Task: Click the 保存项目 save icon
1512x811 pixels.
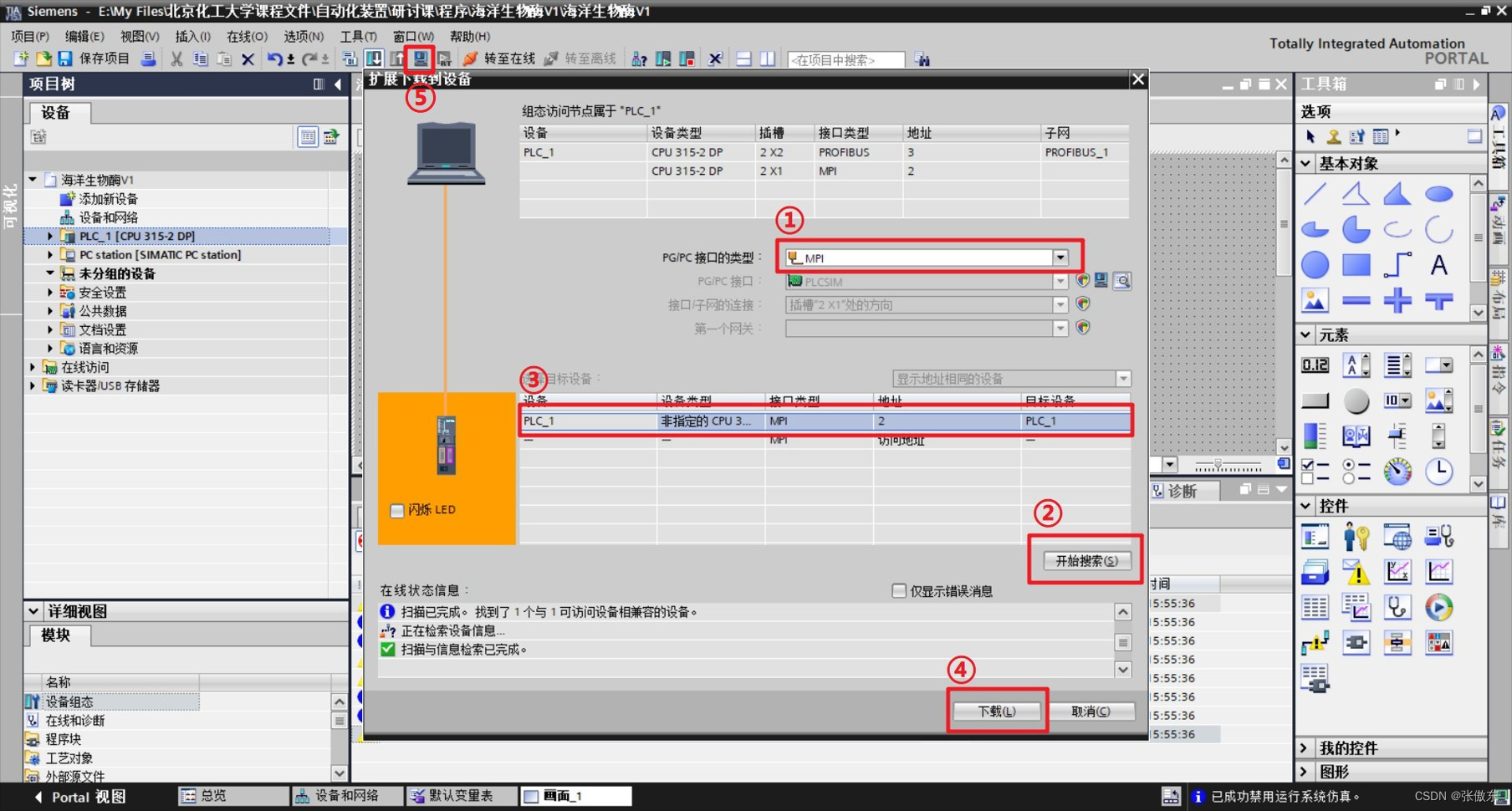Action: pos(65,59)
